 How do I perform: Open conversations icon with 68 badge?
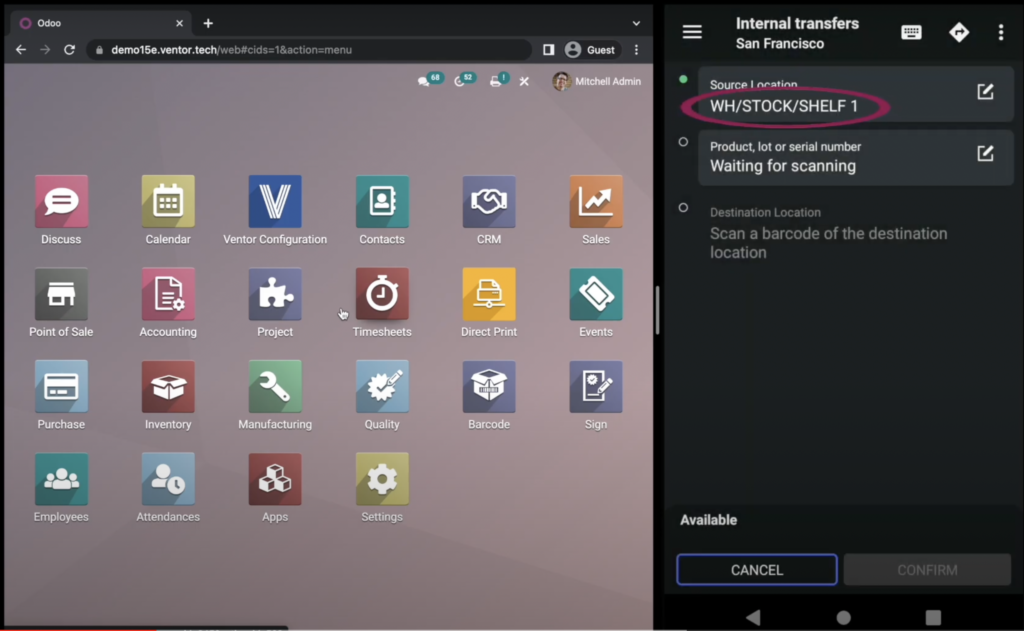(x=430, y=80)
